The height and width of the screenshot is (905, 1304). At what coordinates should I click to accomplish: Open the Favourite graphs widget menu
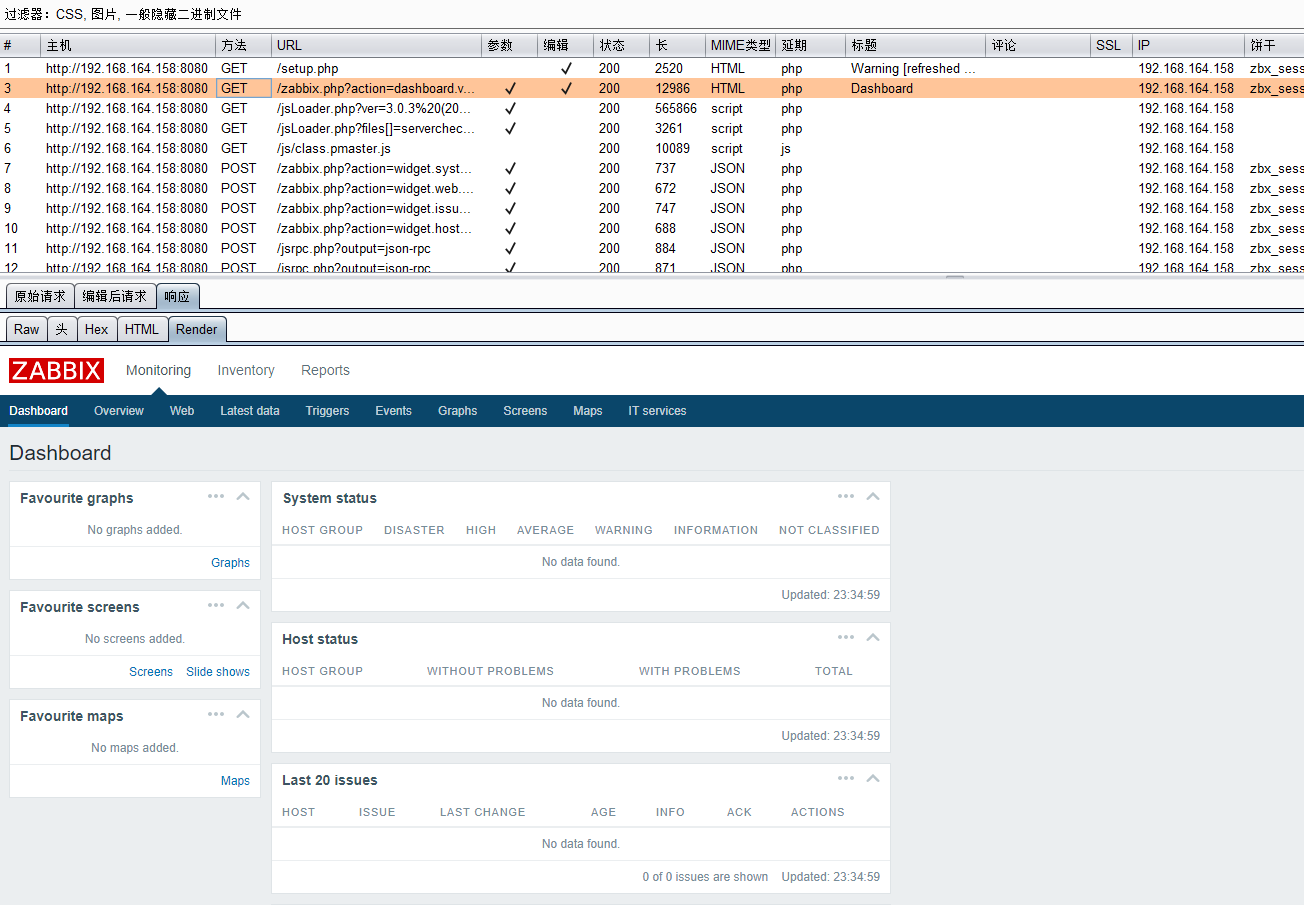coord(216,495)
